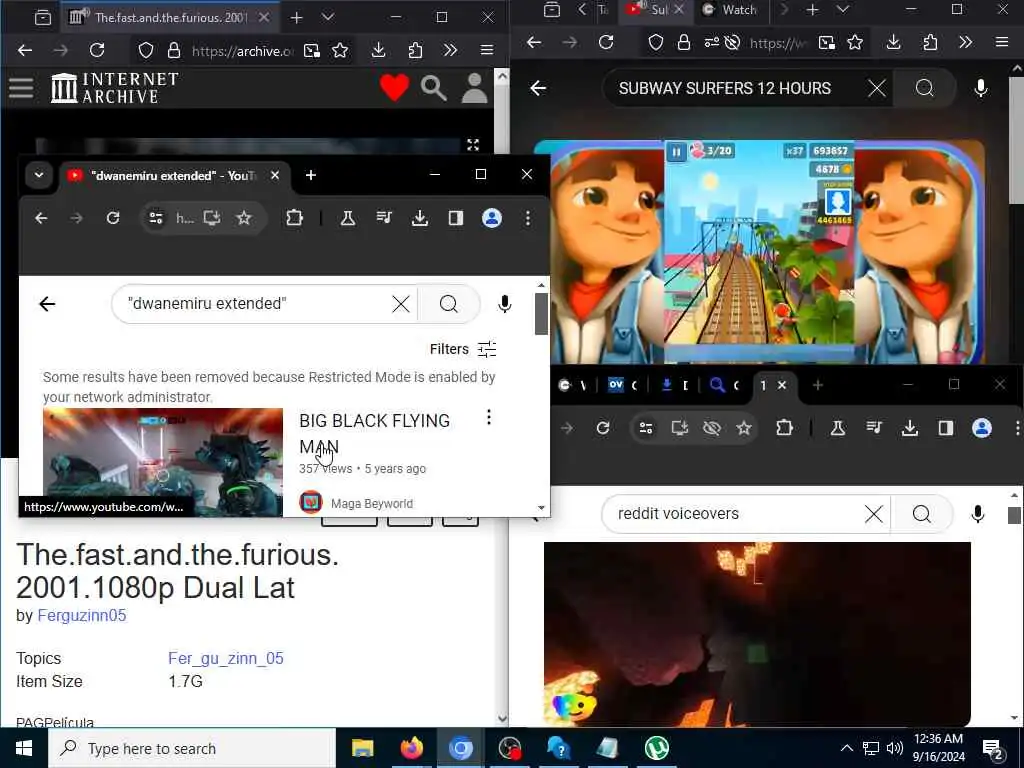
Task: Click voice search microphone beside dwanemiru search box
Action: tap(504, 304)
